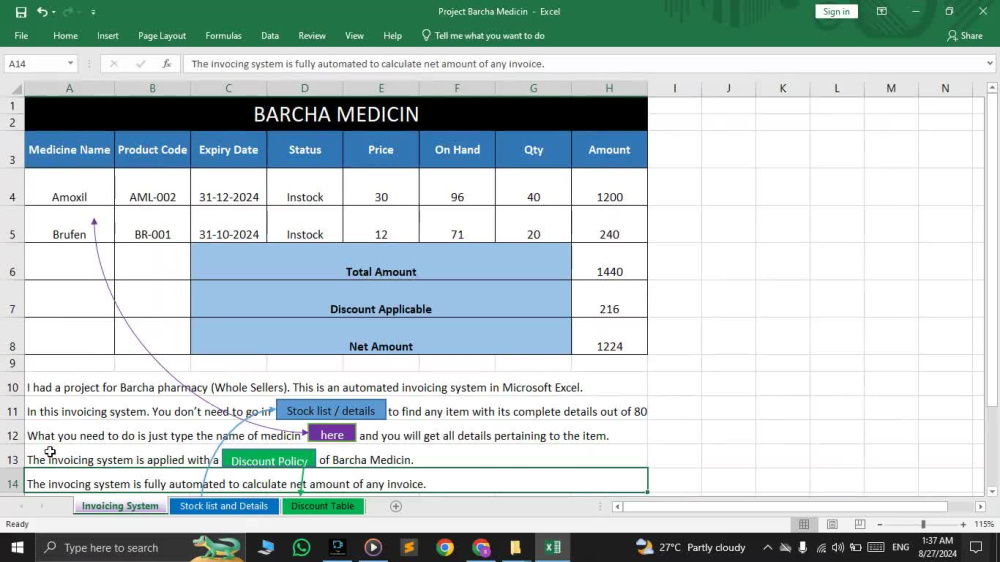Open Google Chrome from the taskbar

[x=445, y=547]
